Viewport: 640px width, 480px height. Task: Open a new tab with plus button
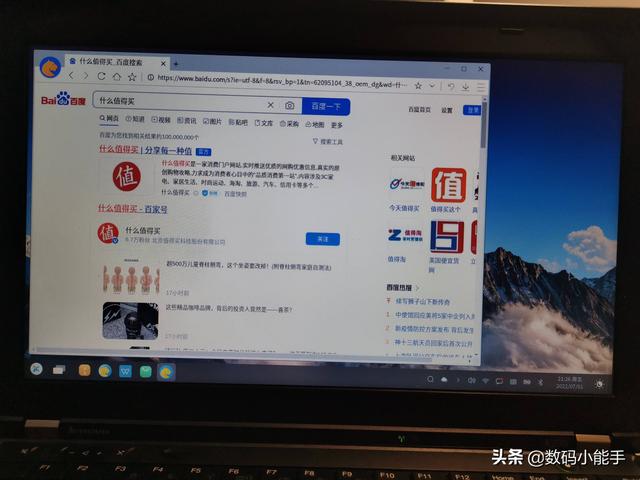coord(176,64)
